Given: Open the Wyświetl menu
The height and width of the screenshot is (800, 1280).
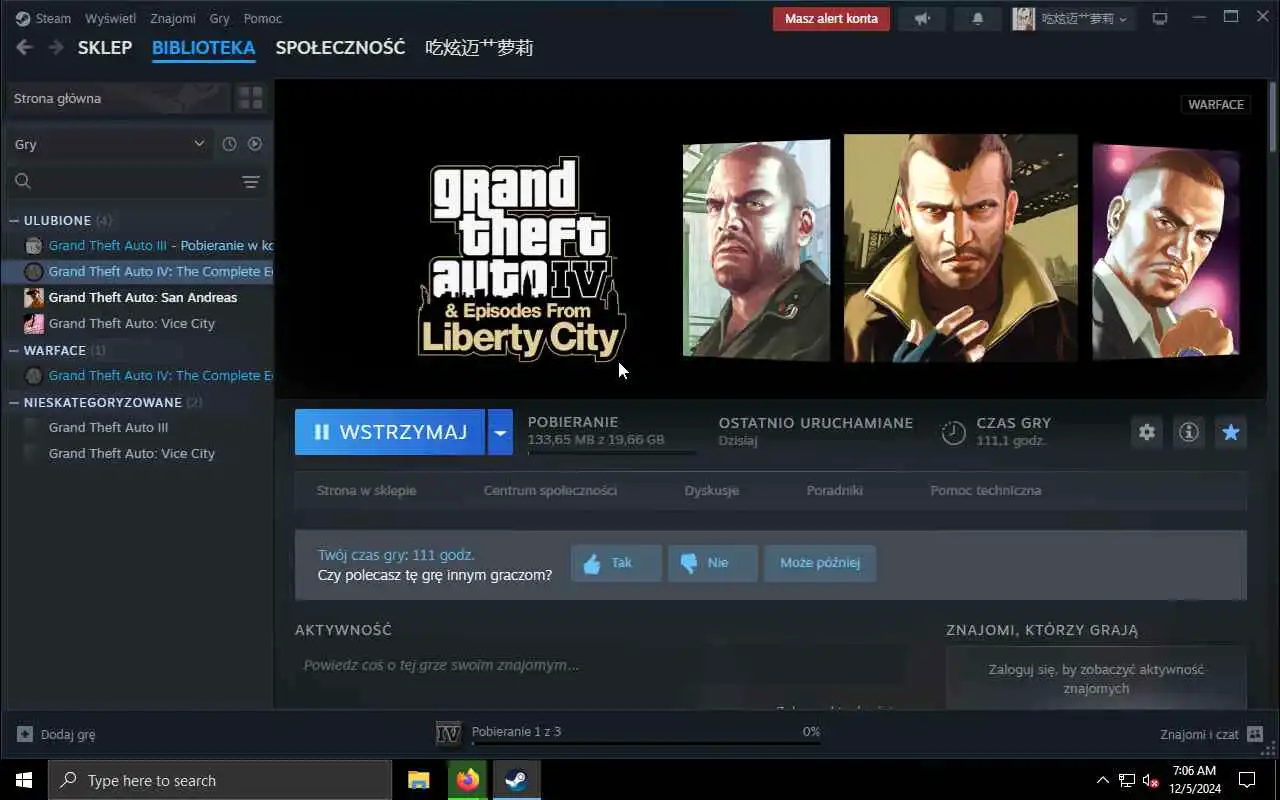Looking at the screenshot, I should point(110,18).
